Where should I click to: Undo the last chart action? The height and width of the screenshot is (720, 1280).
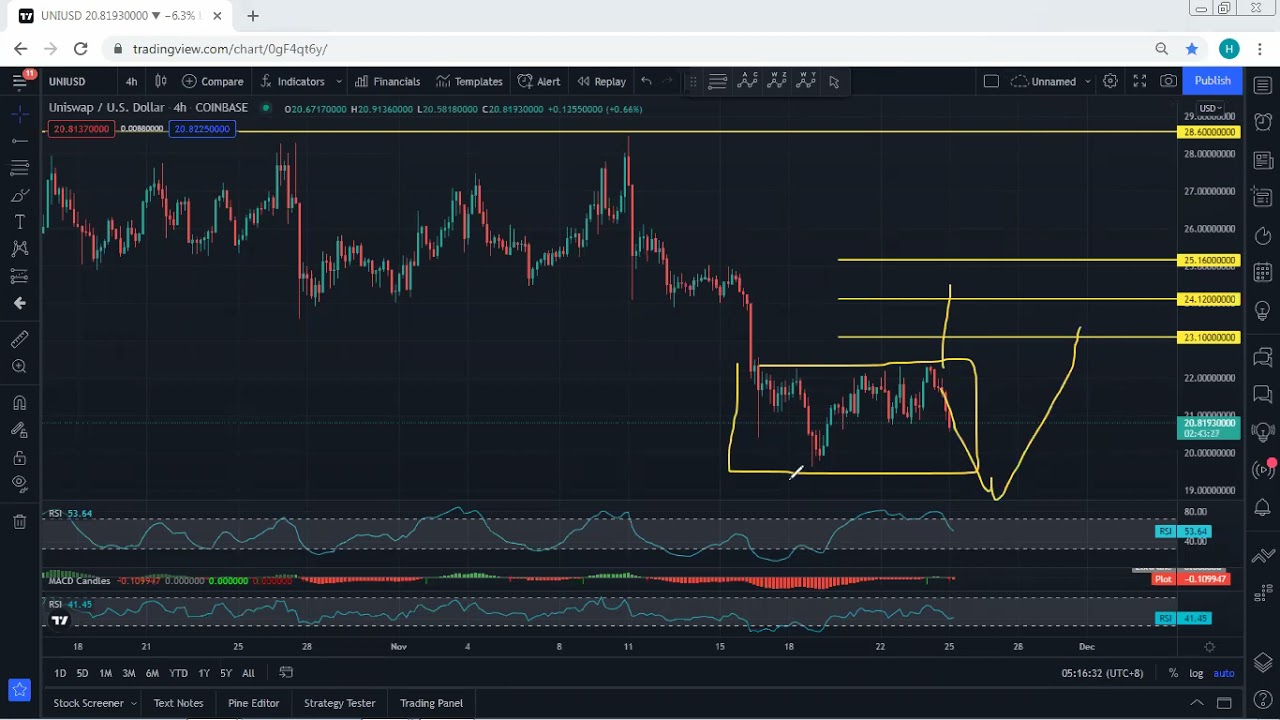tap(646, 81)
